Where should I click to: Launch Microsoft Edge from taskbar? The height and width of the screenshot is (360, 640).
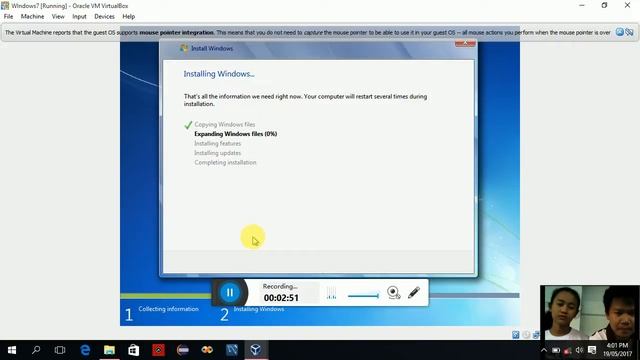[x=85, y=350]
